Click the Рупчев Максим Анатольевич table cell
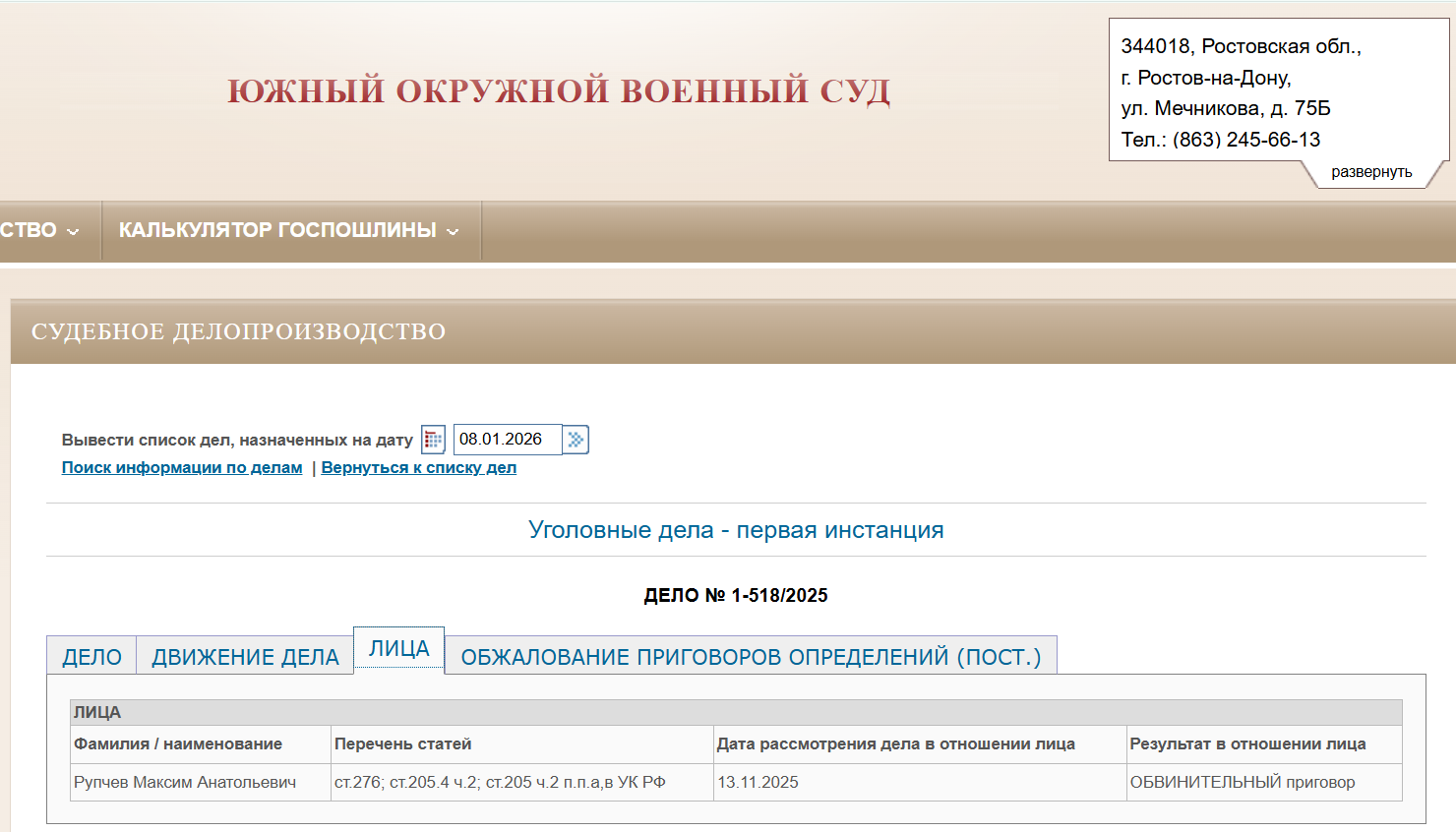The image size is (1456, 832). point(185,783)
